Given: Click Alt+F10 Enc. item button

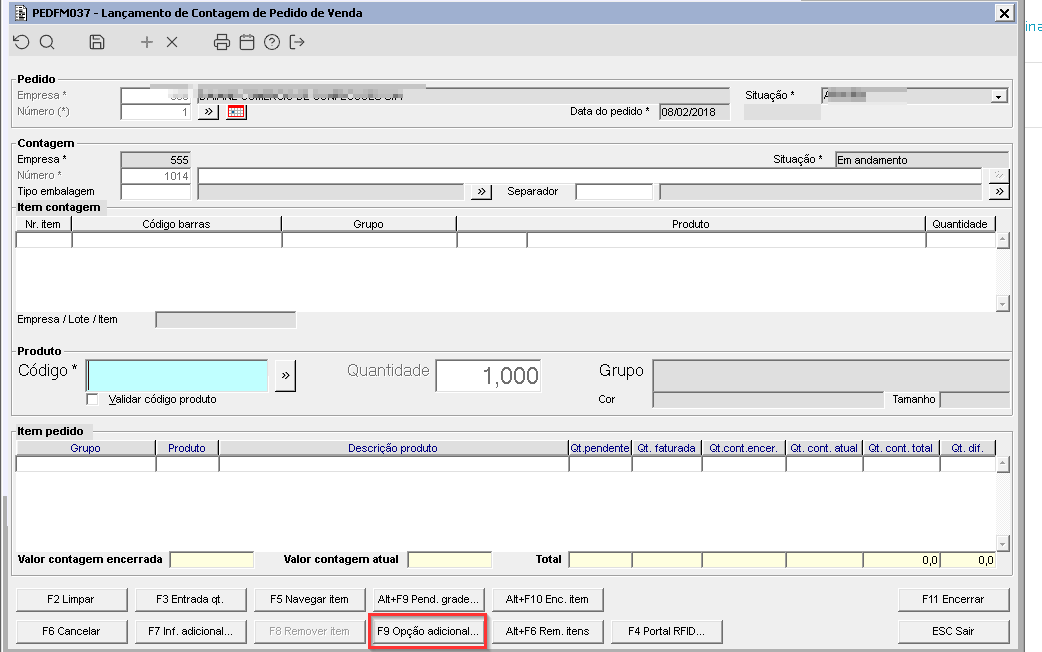Looking at the screenshot, I should point(548,599).
